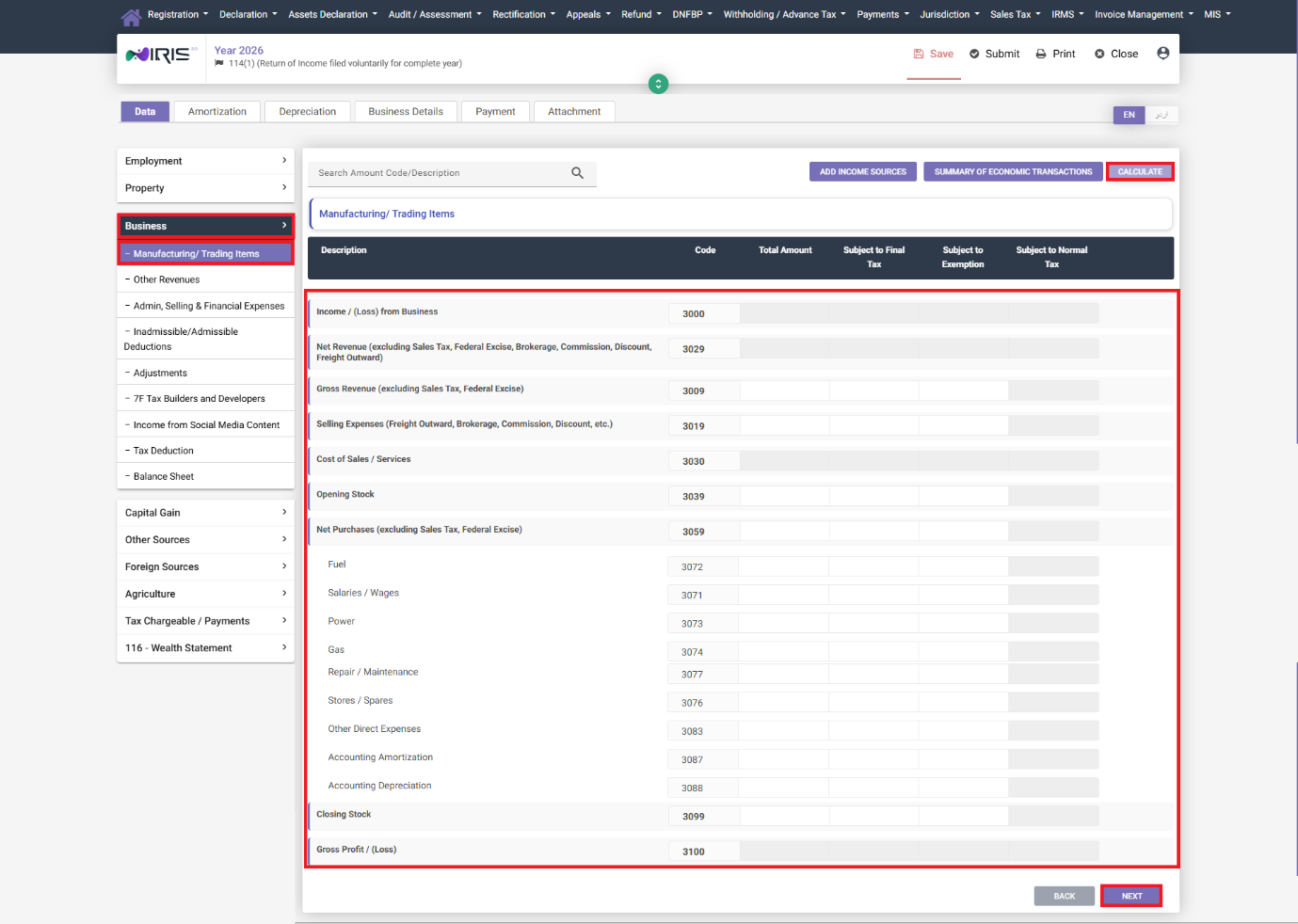Image resolution: width=1298 pixels, height=924 pixels.
Task: Open the Registration menu
Action: pos(178,14)
